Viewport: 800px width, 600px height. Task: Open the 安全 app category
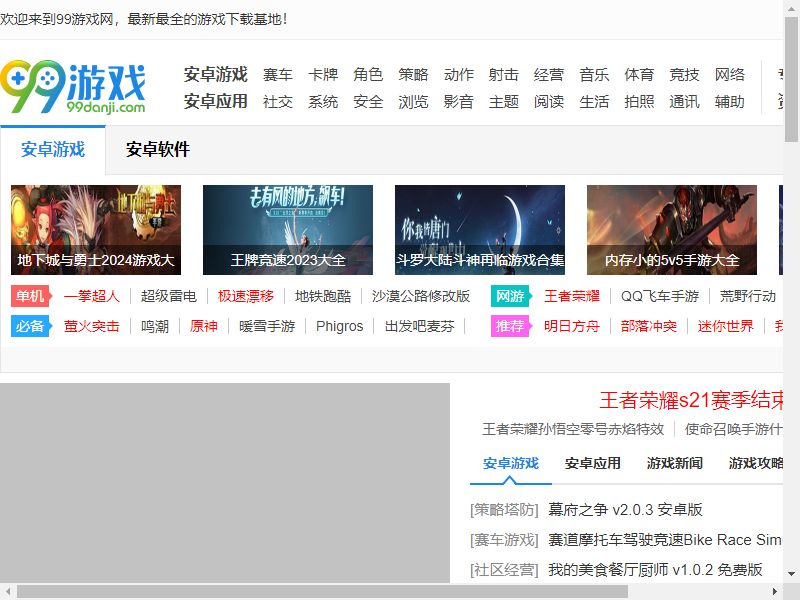tap(368, 102)
